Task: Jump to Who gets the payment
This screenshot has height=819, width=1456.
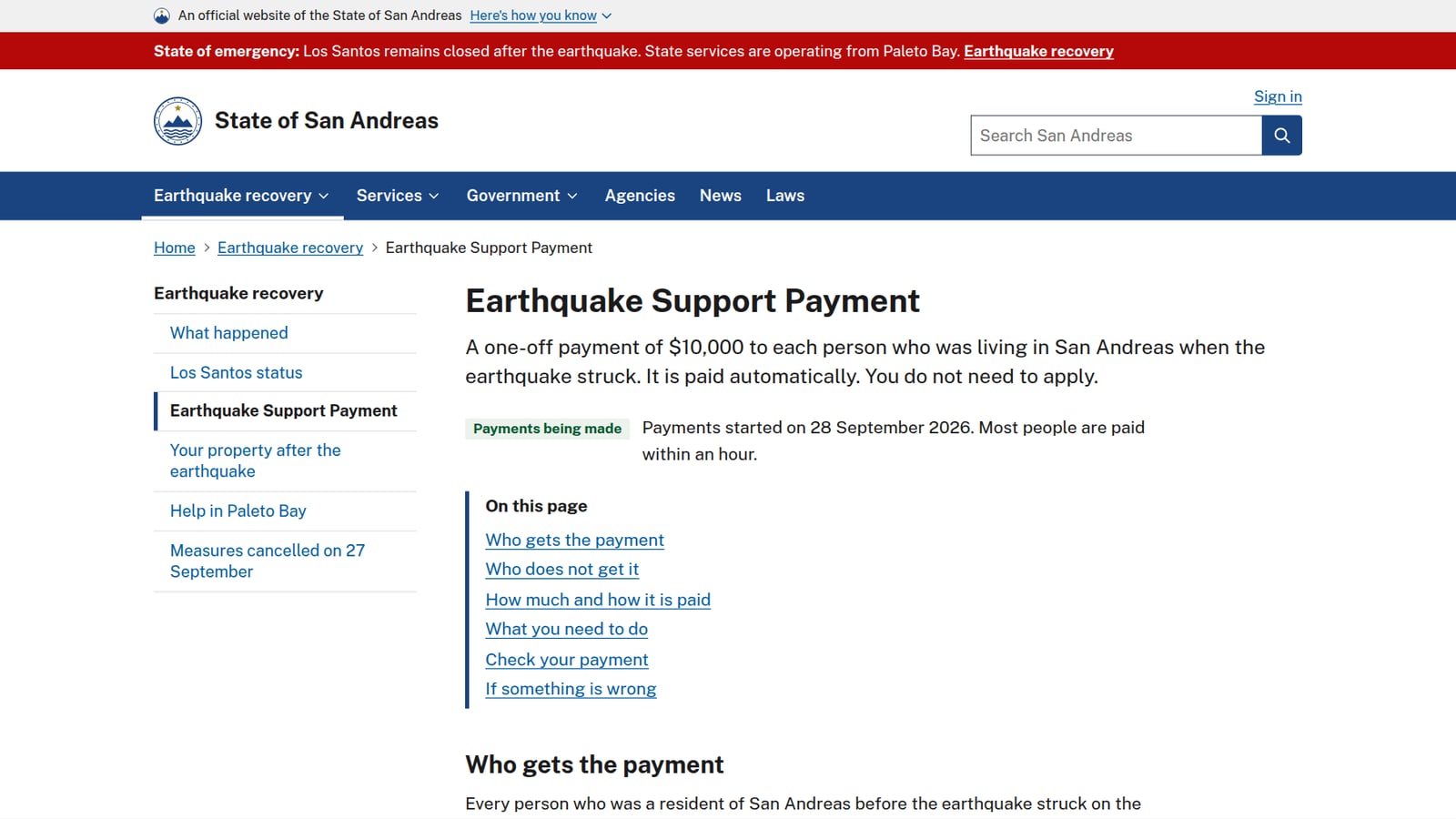Action: coord(575,540)
